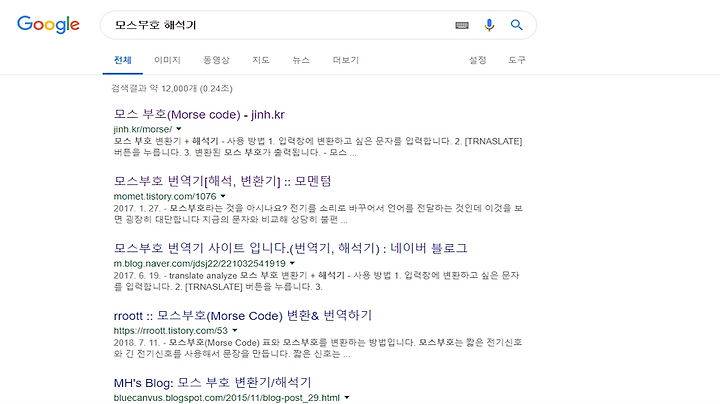Screen dimensions: 720x404
Task: Click the jinh.kr/morse/ URL text
Action: pos(143,129)
